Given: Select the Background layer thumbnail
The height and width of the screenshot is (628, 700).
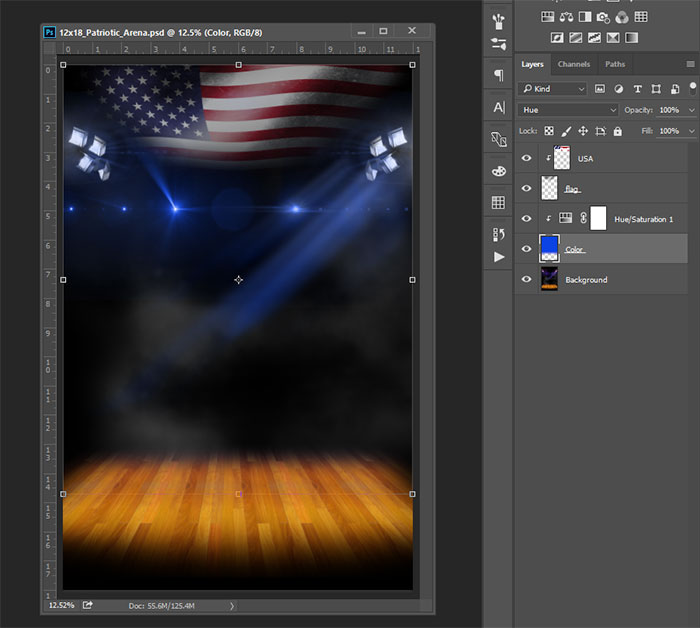Looking at the screenshot, I should tap(549, 279).
